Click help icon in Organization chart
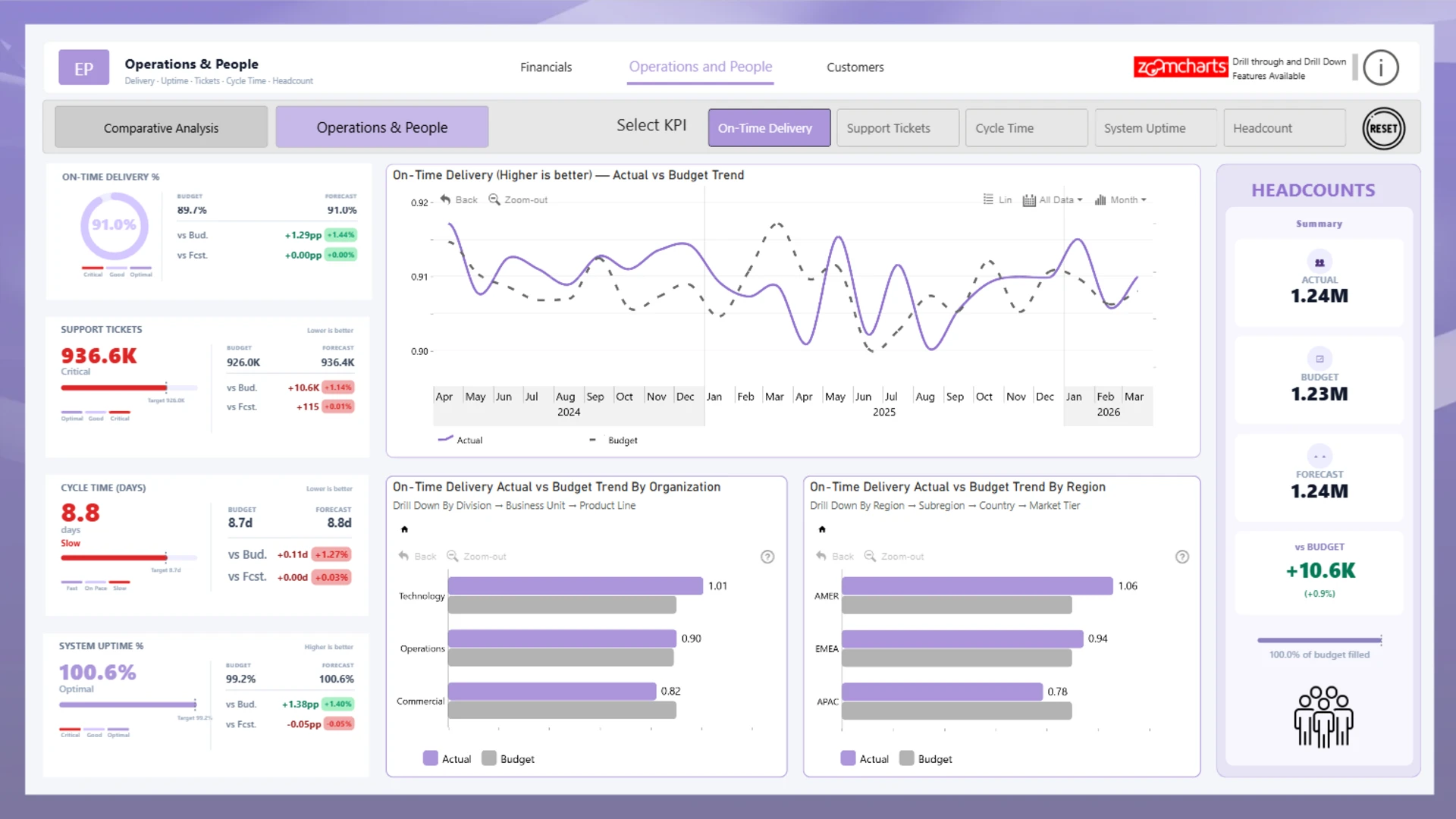 (767, 557)
